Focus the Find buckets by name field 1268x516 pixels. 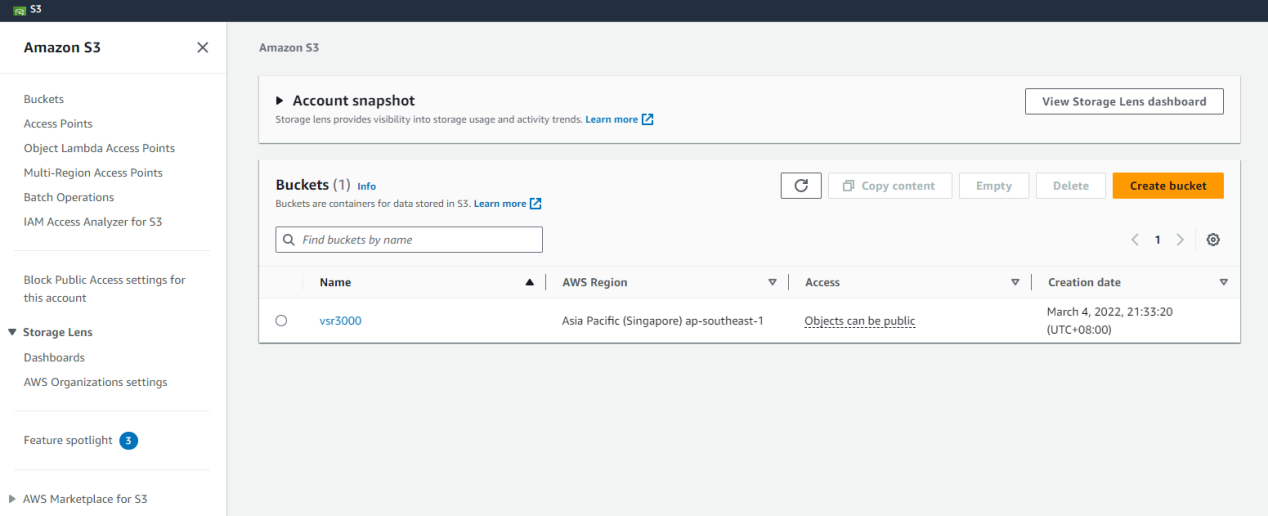click(409, 240)
